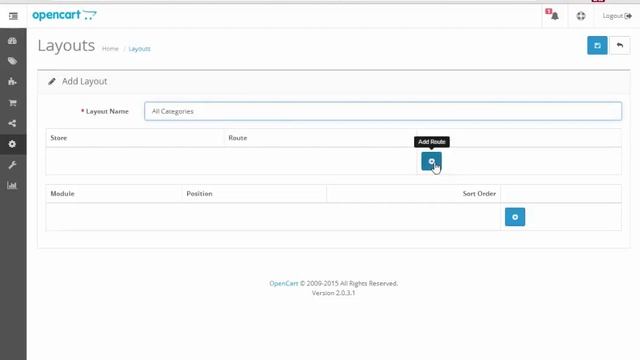
Task: Toggle the sidebar menu hamburger icon
Action: click(13, 16)
